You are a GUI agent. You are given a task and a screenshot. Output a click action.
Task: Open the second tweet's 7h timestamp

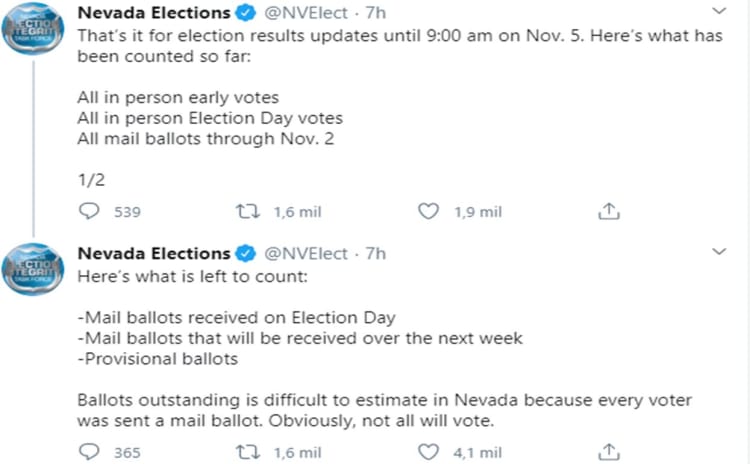(375, 253)
